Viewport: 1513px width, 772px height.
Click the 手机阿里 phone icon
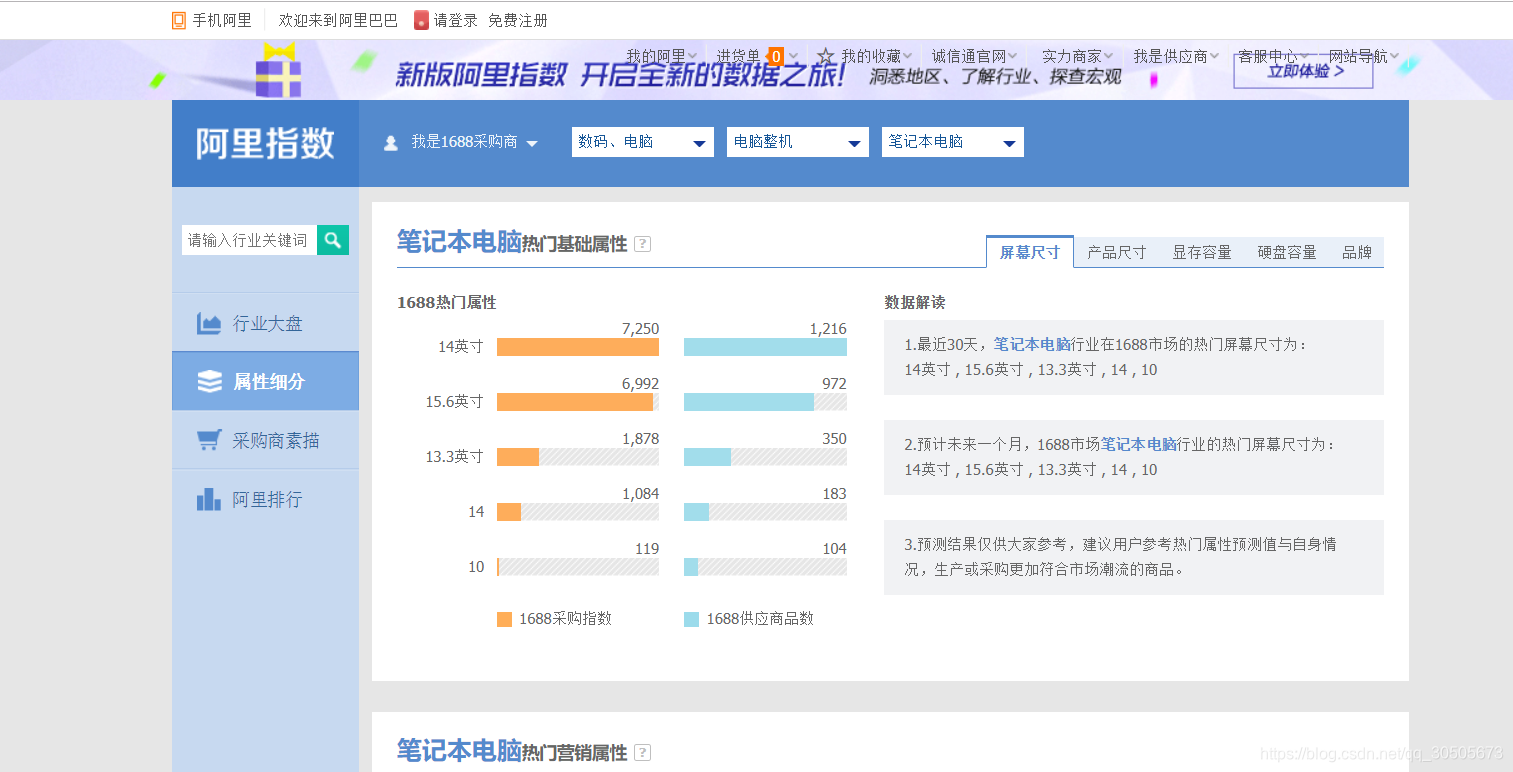(x=179, y=20)
